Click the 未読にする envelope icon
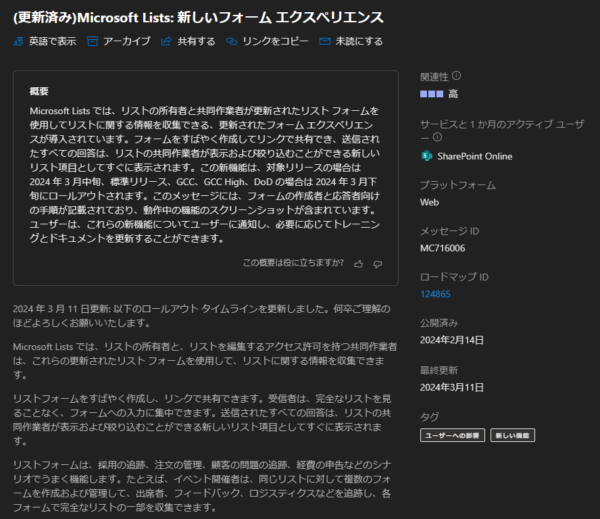This screenshot has width=600, height=519. click(x=324, y=41)
